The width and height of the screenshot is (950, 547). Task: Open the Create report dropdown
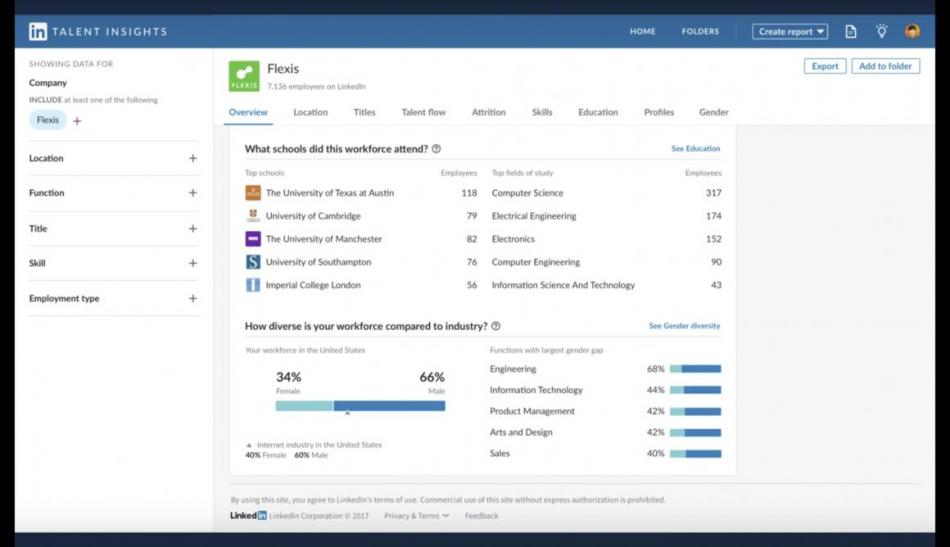pos(790,31)
